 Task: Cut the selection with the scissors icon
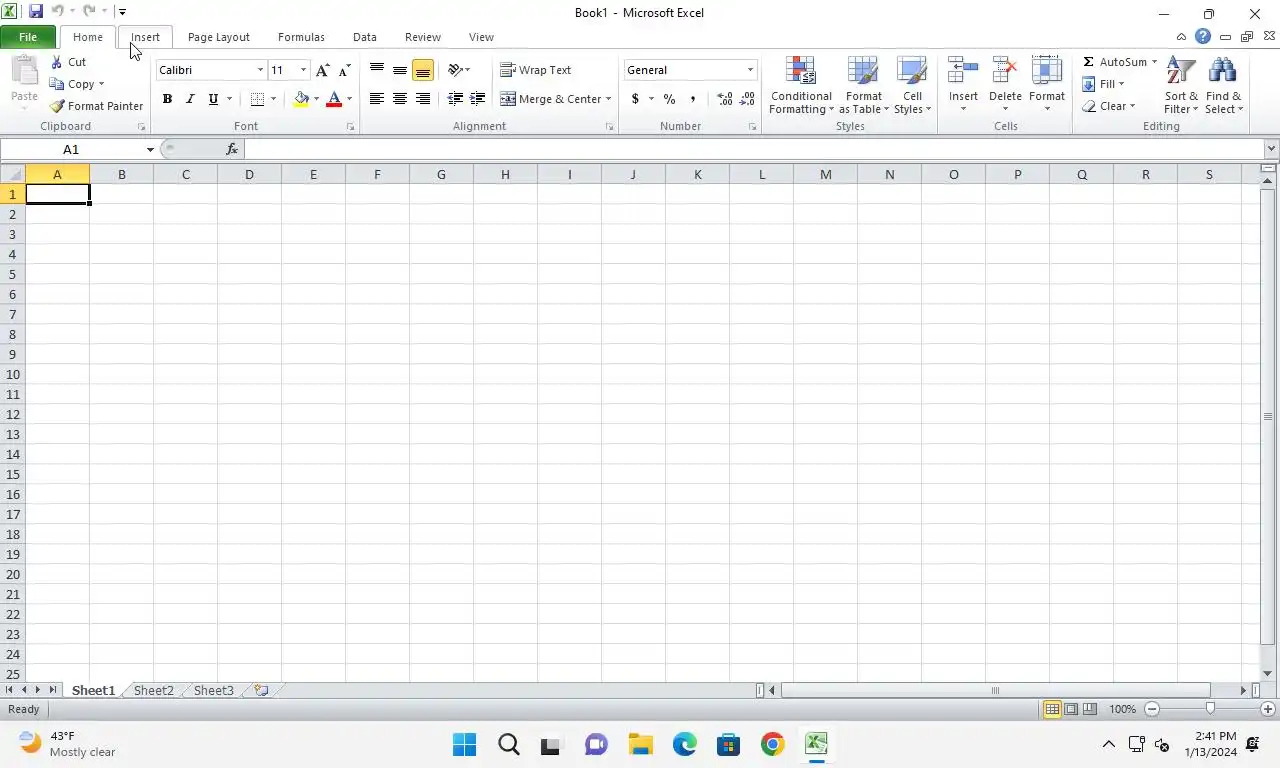click(x=57, y=62)
